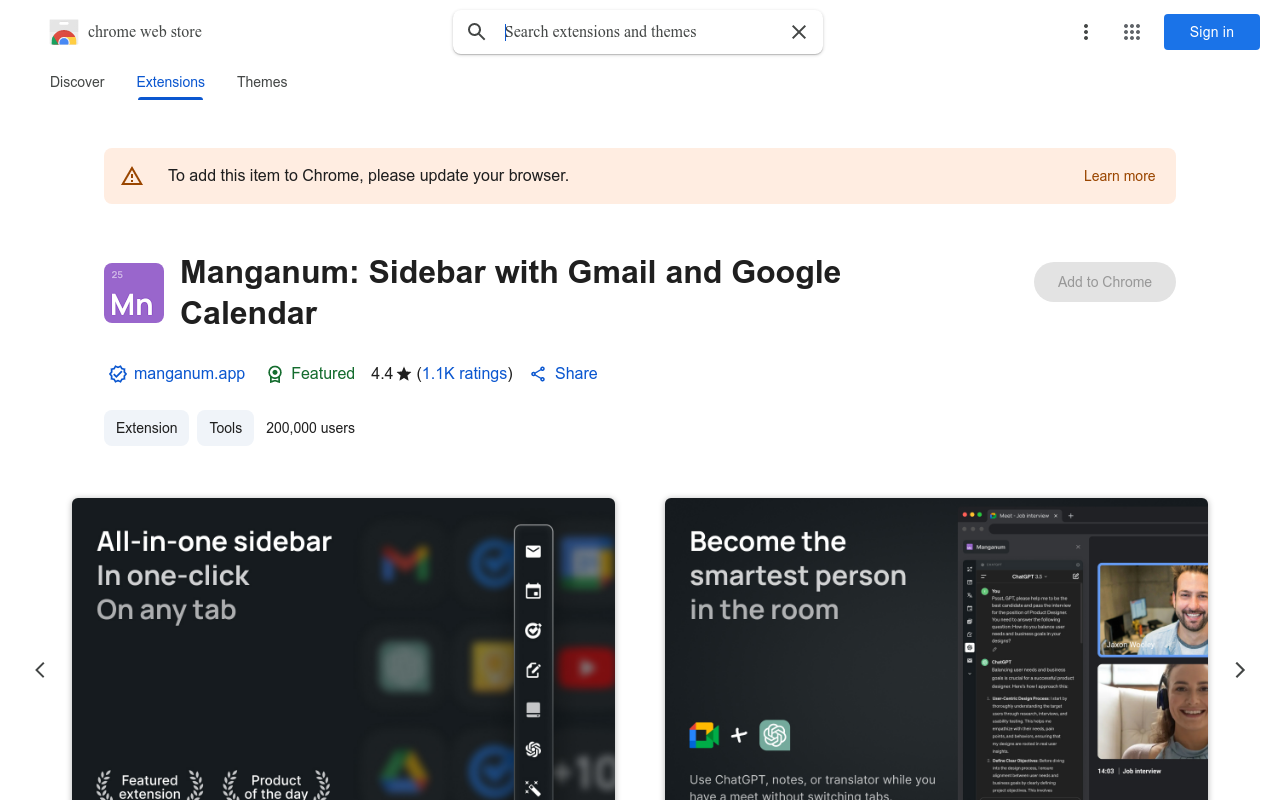The height and width of the screenshot is (800, 1280).
Task: Click the Share link text
Action: [576, 374]
